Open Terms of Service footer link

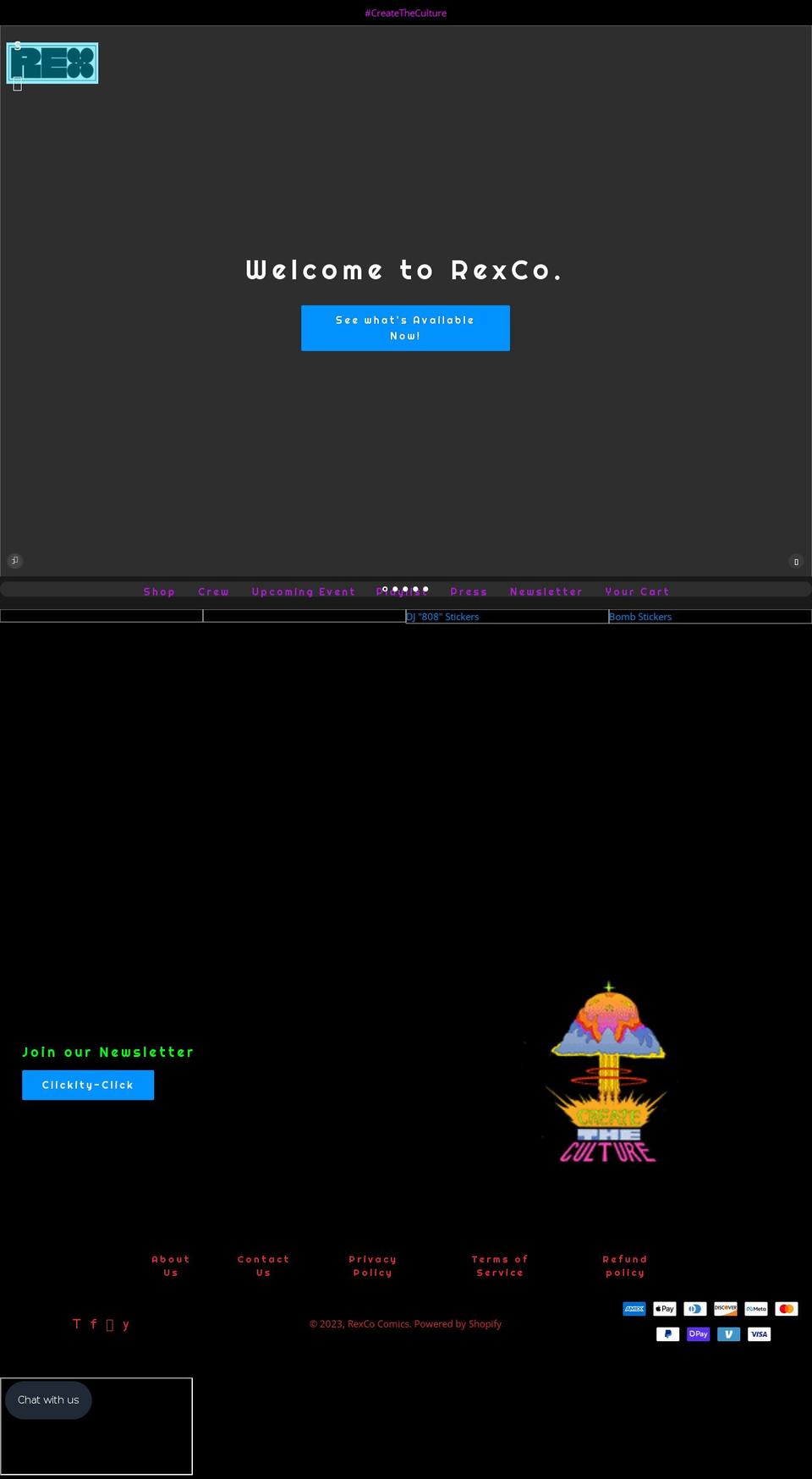point(500,1266)
